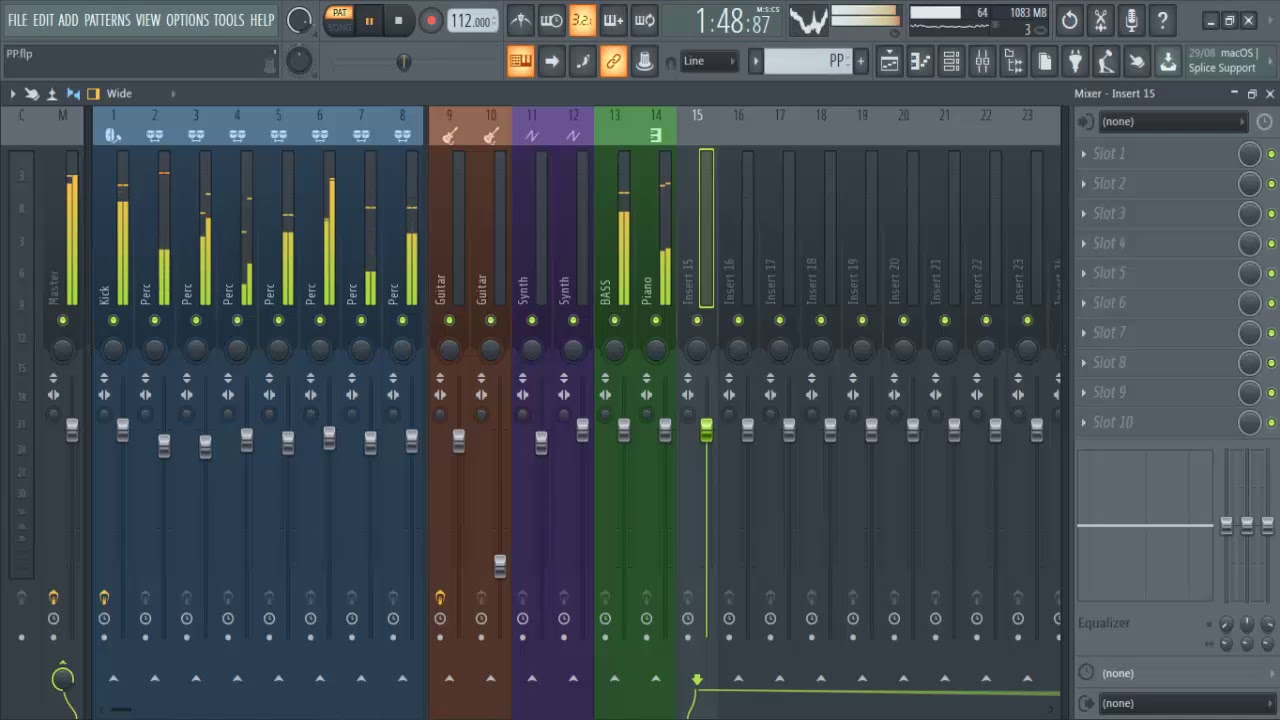The image size is (1280, 720).
Task: Pause playback
Action: 369,20
